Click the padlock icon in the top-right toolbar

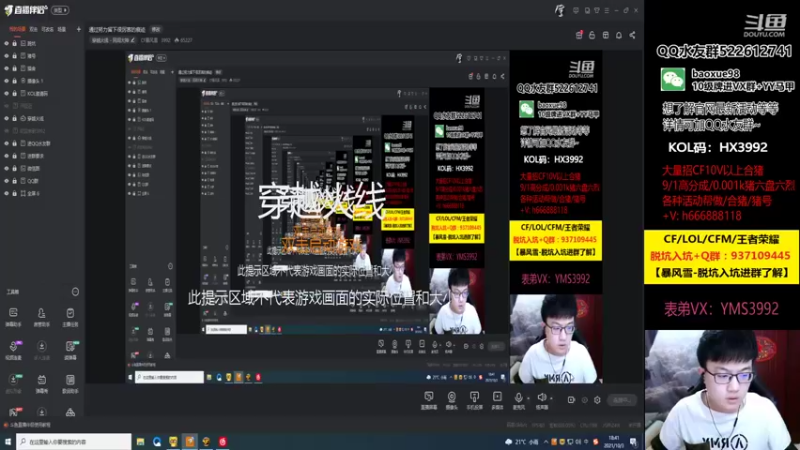pos(592,35)
